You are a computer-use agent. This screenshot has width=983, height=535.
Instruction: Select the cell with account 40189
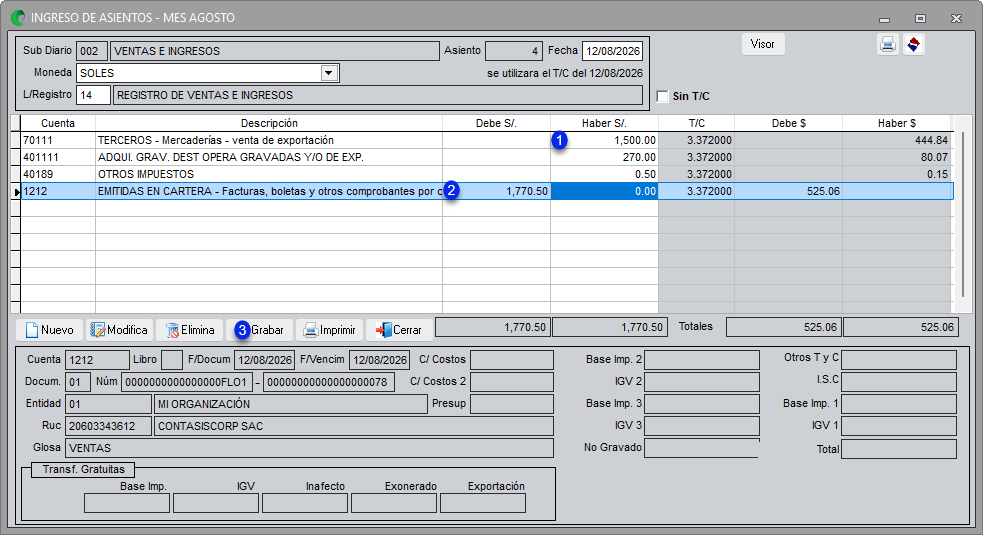[58, 174]
